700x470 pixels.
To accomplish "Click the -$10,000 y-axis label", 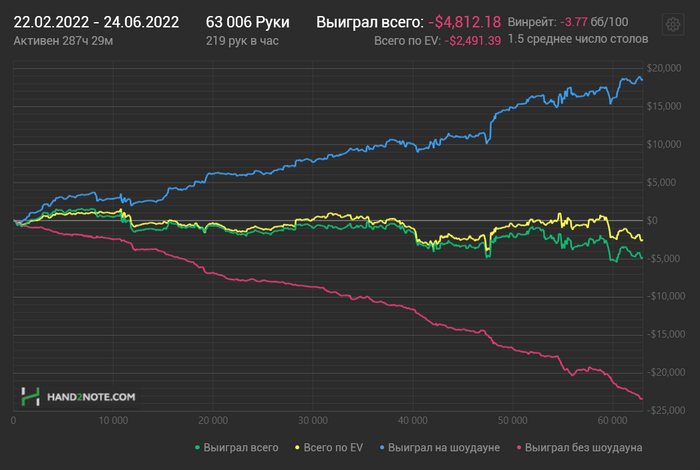I will pos(666,296).
